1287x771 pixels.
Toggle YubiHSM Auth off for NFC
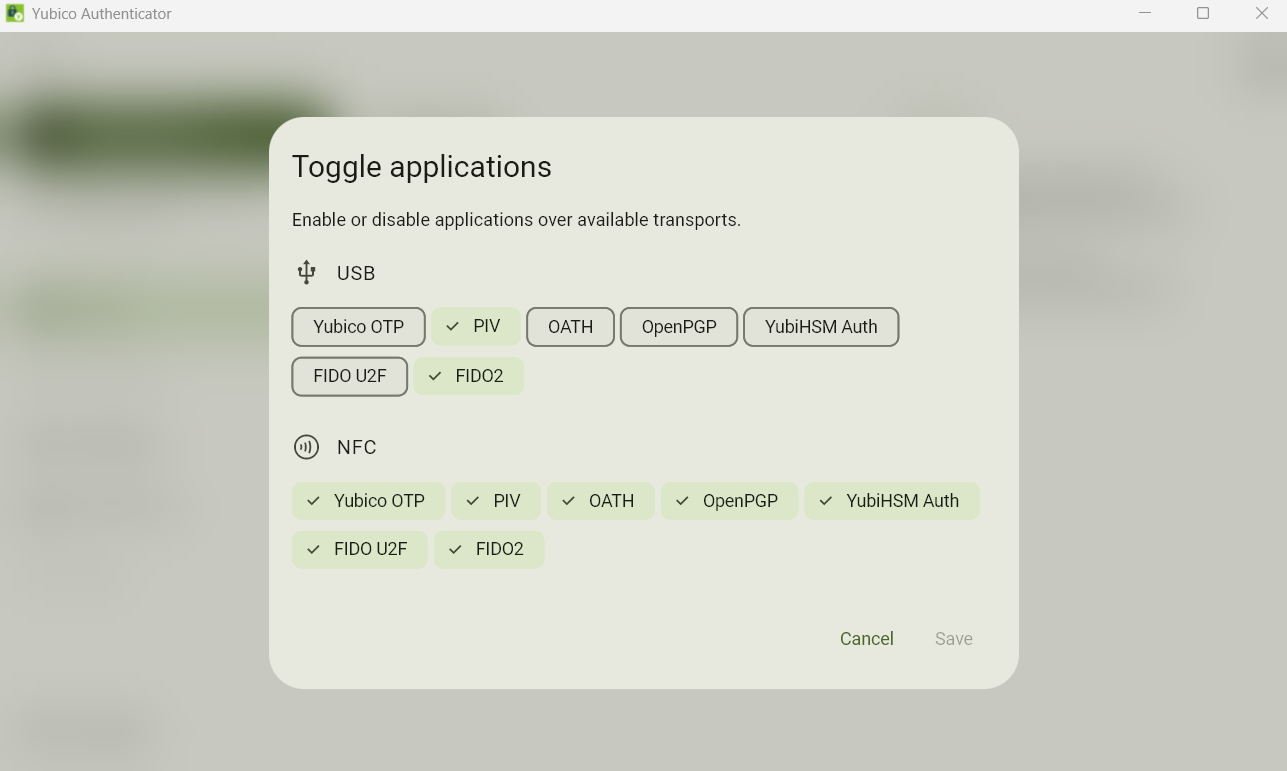892,501
